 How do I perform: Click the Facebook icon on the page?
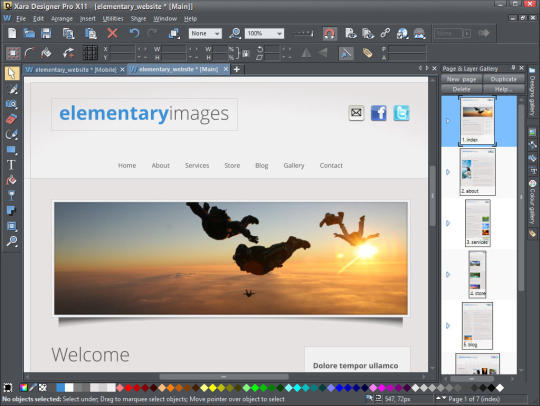point(378,113)
